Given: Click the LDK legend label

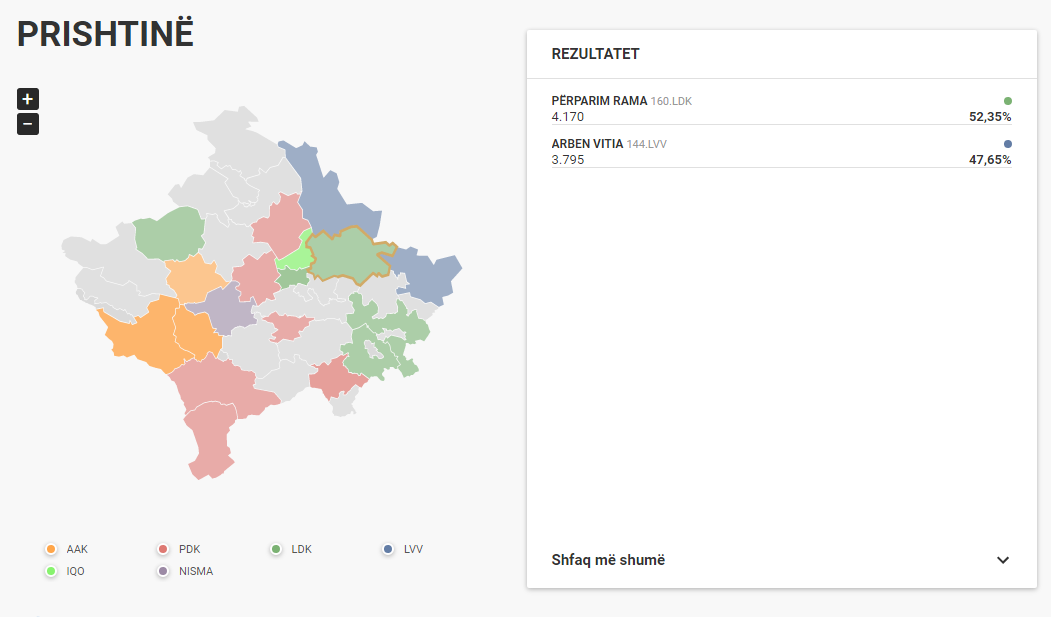Looking at the screenshot, I should click(x=302, y=549).
